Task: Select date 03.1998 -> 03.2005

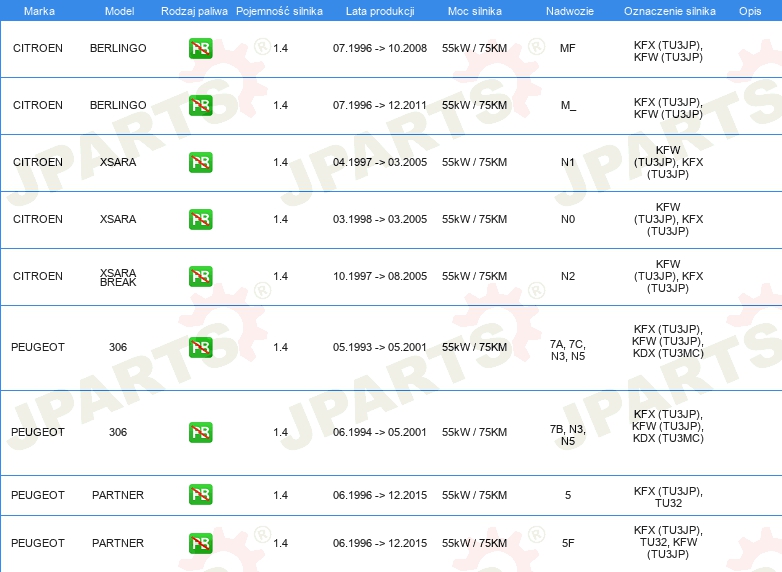Action: [x=380, y=219]
